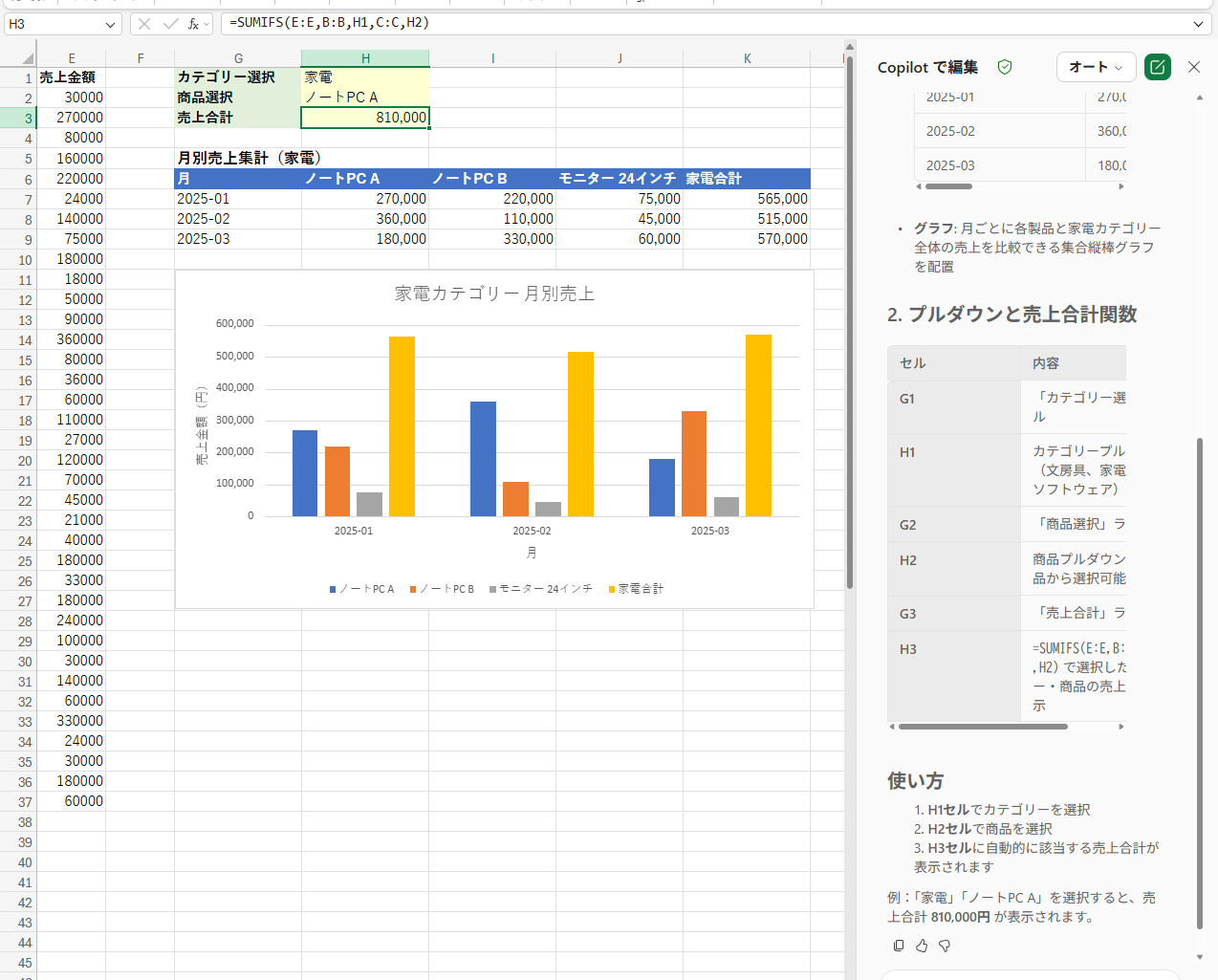The width and height of the screenshot is (1218, 980).
Task: Click the Insert Function fx icon
Action: click(192, 24)
